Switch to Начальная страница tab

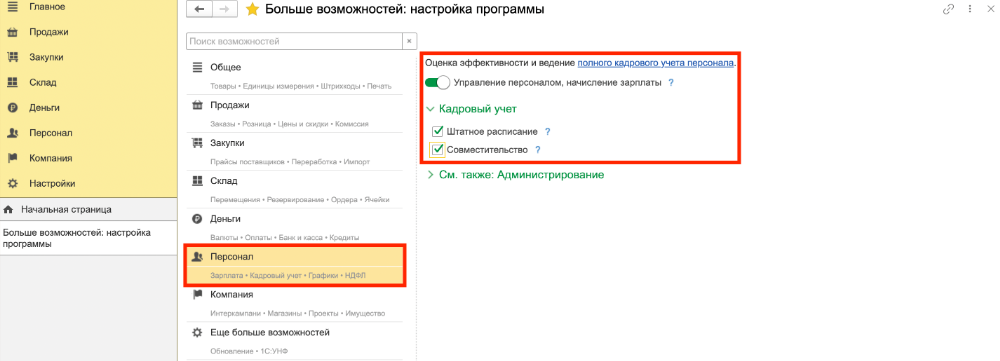pyautogui.click(x=89, y=209)
